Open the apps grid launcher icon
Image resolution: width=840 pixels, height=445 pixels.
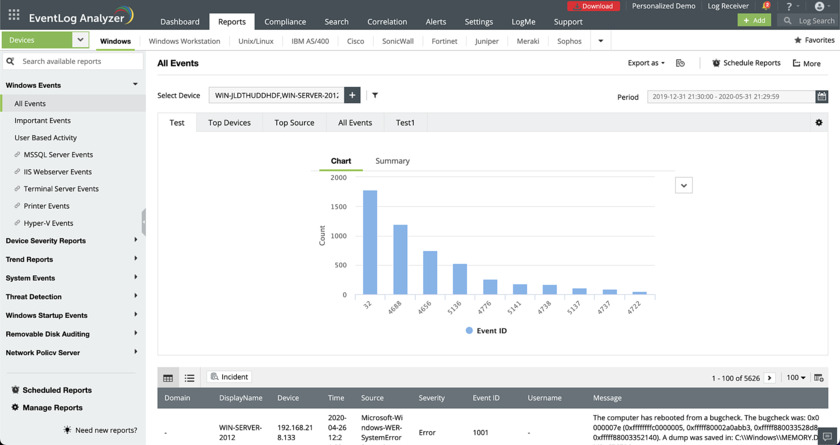(14, 15)
